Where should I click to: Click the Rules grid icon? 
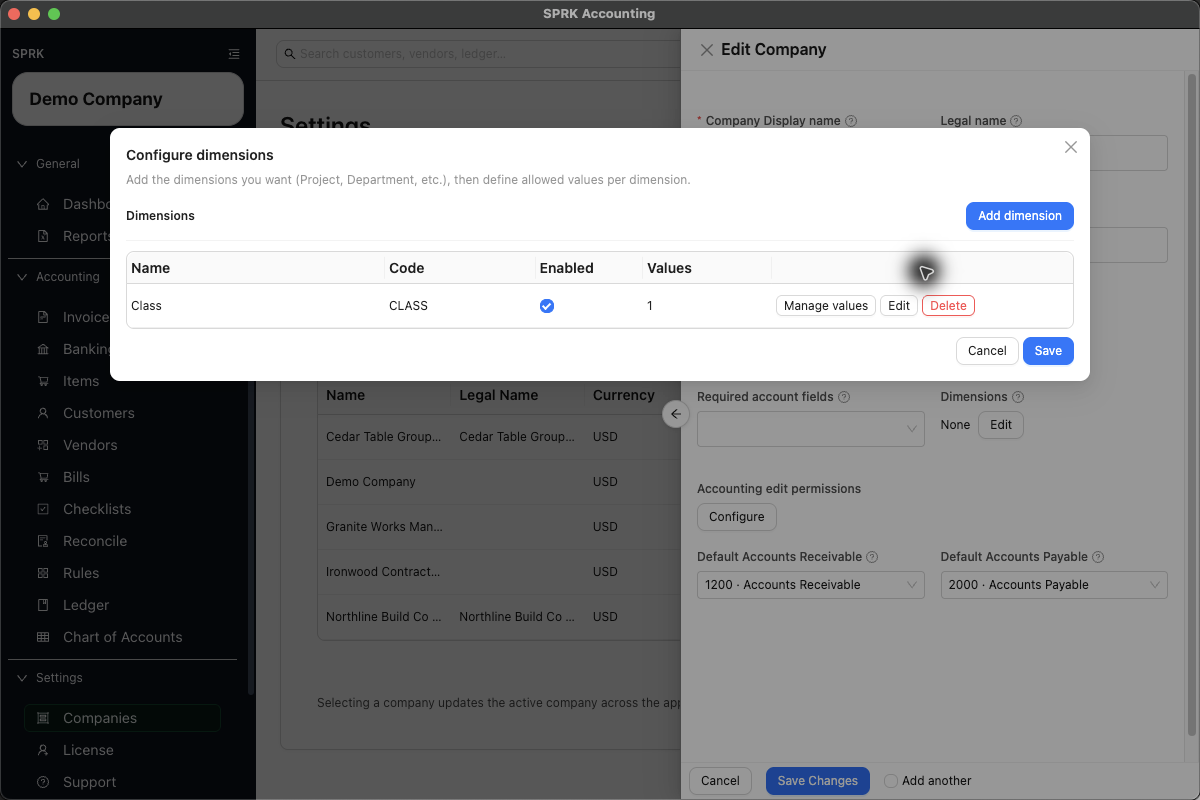point(43,573)
